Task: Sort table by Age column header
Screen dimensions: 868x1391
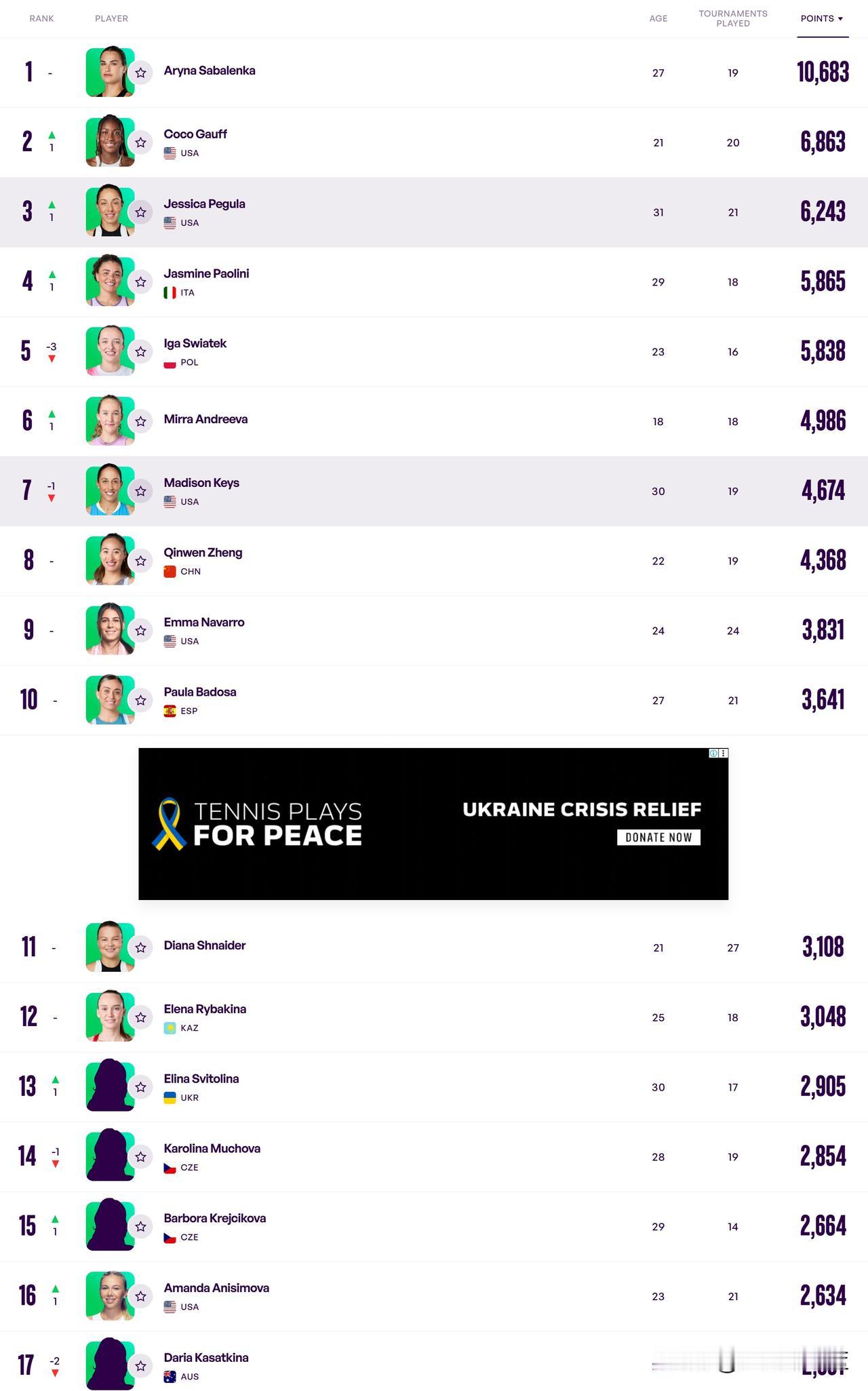Action: coord(658,18)
